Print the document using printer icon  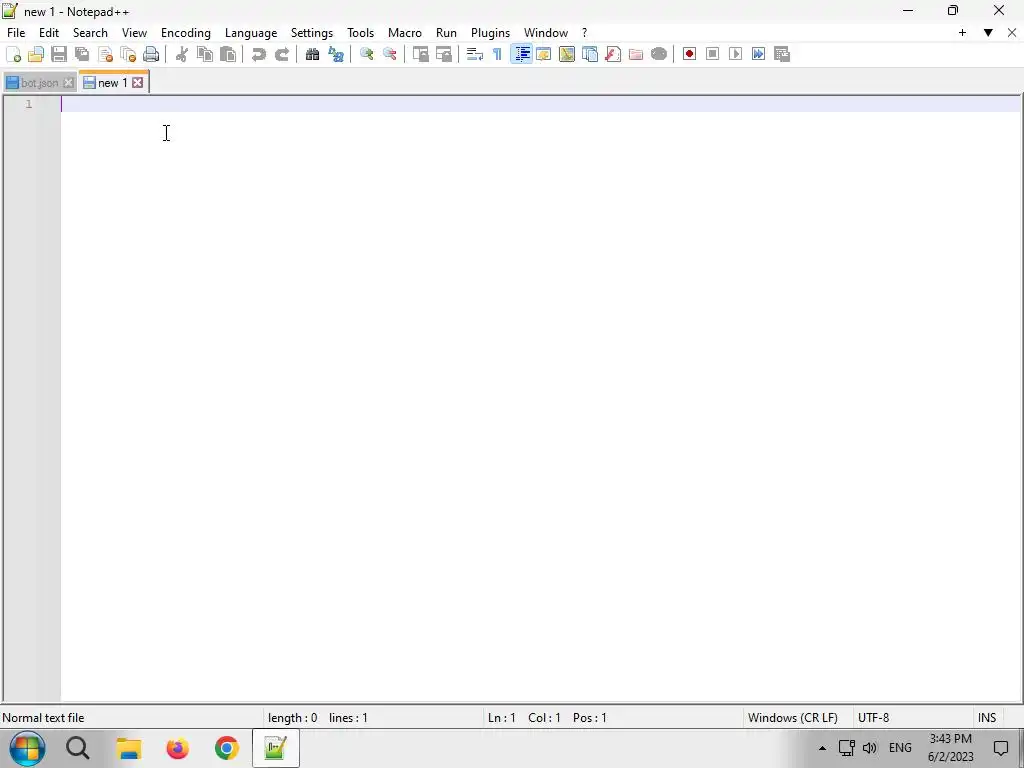pyautogui.click(x=151, y=54)
